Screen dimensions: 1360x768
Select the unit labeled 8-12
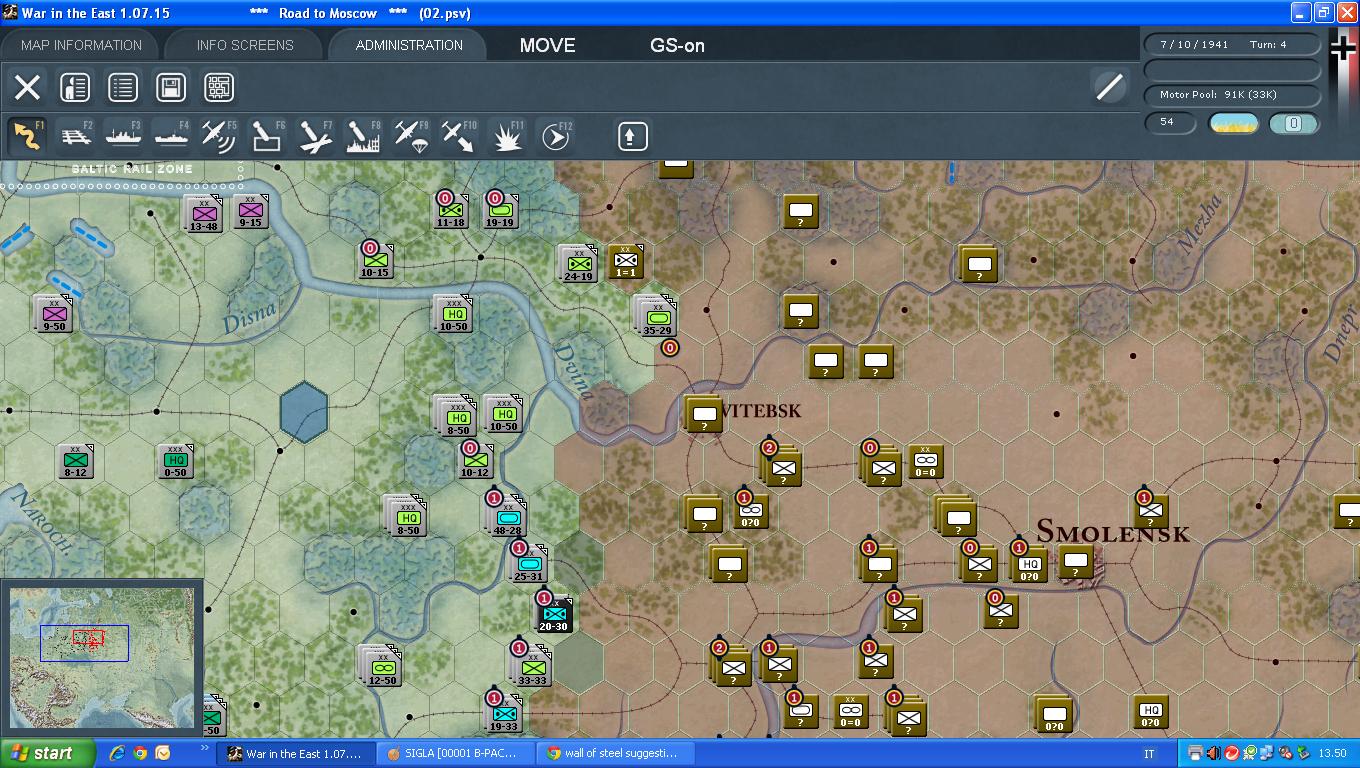(75, 461)
